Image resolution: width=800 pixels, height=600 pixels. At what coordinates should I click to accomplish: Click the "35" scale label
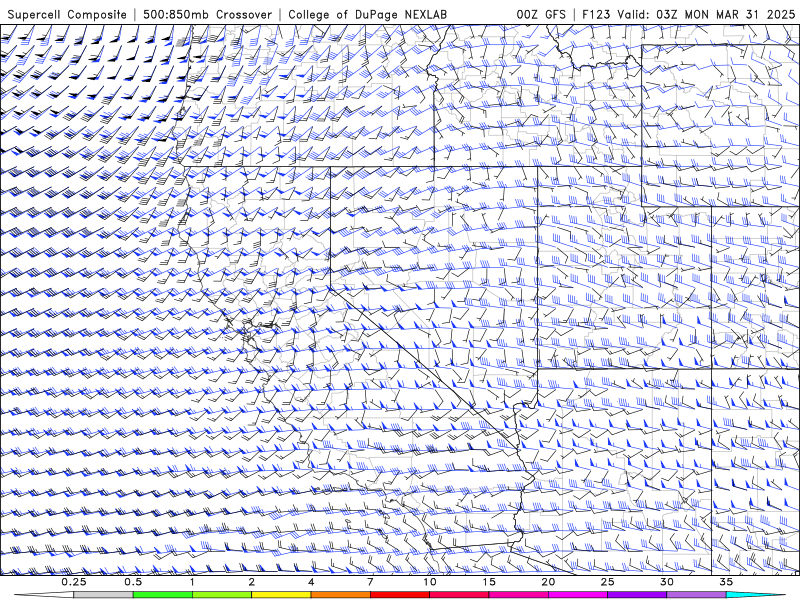[726, 582]
